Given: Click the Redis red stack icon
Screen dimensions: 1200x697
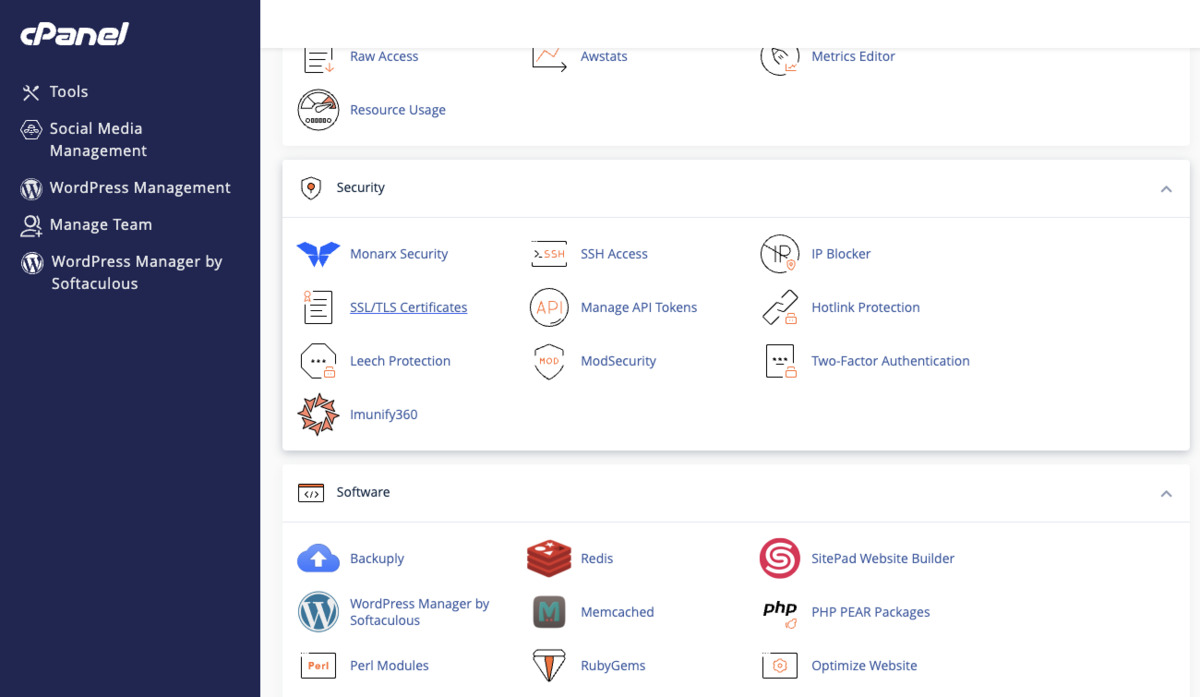Looking at the screenshot, I should click(549, 559).
